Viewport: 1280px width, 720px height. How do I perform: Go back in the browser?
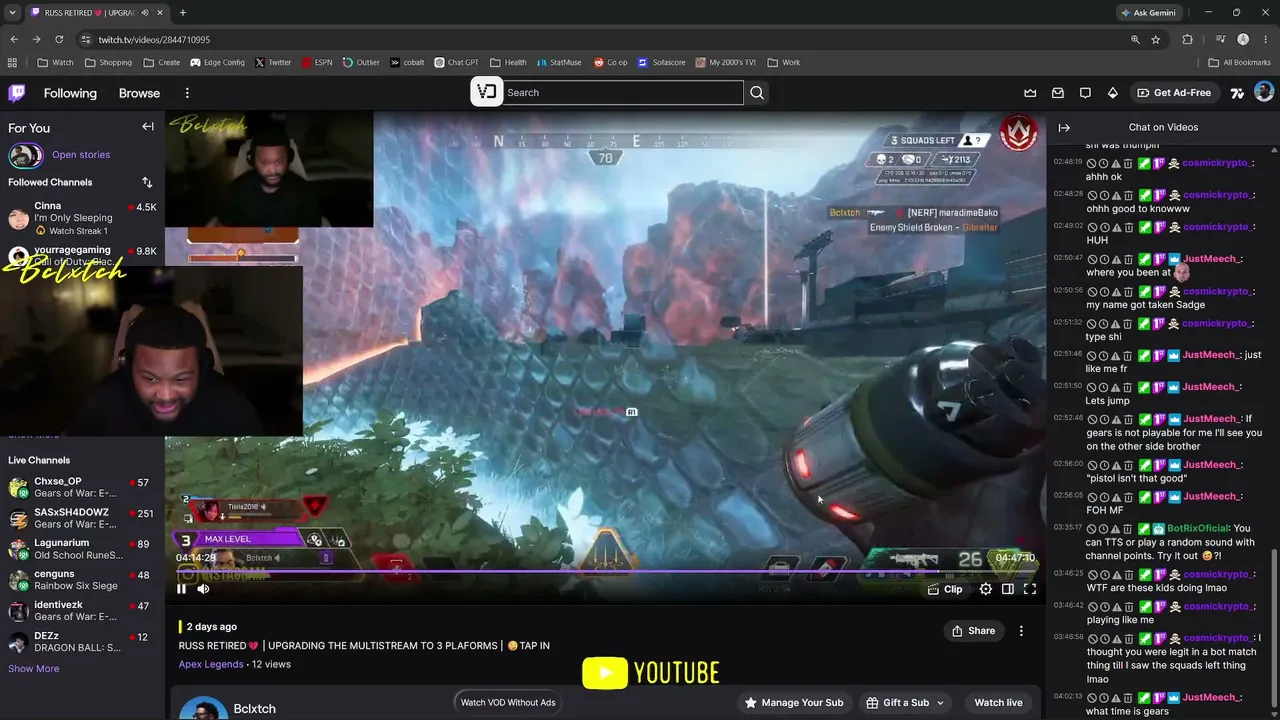pos(14,39)
